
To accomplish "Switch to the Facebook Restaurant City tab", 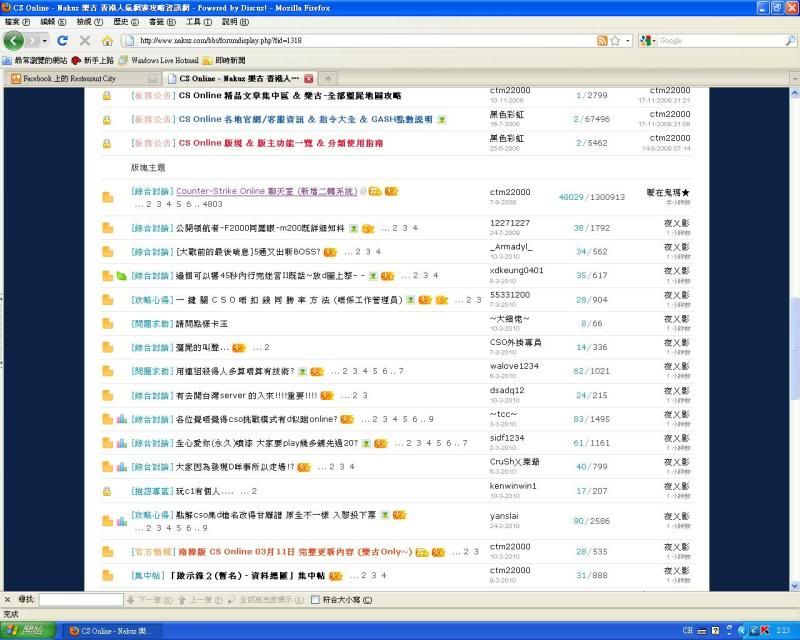I will (84, 79).
